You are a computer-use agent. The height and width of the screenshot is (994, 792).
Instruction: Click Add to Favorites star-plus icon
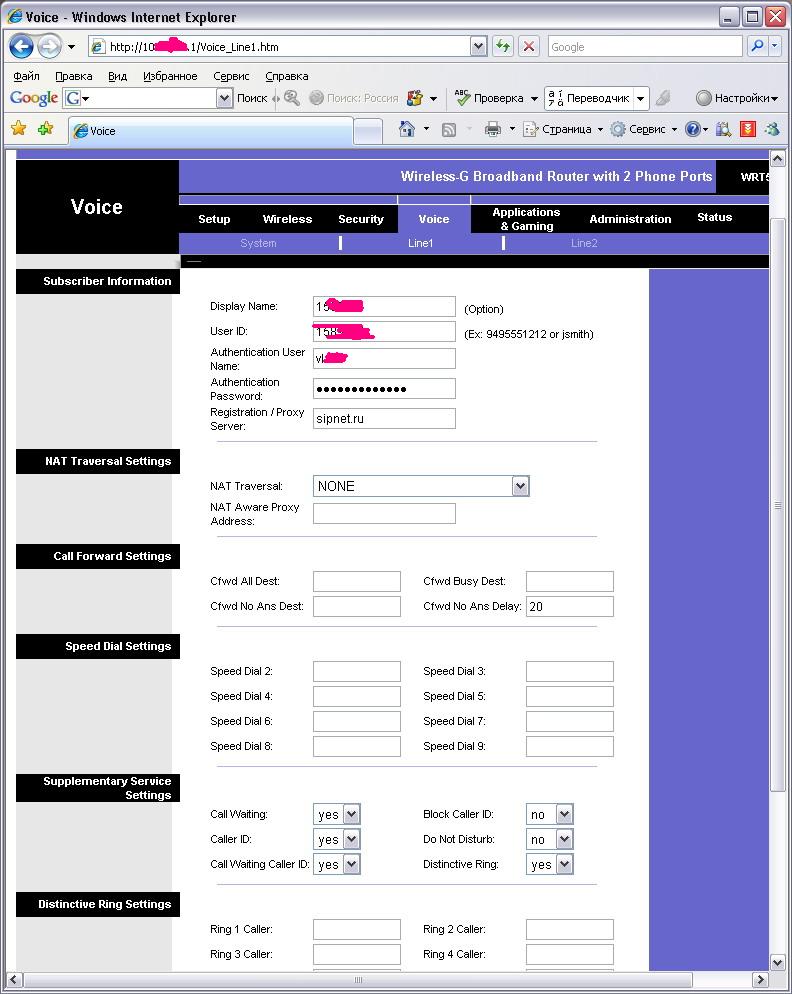coord(45,129)
